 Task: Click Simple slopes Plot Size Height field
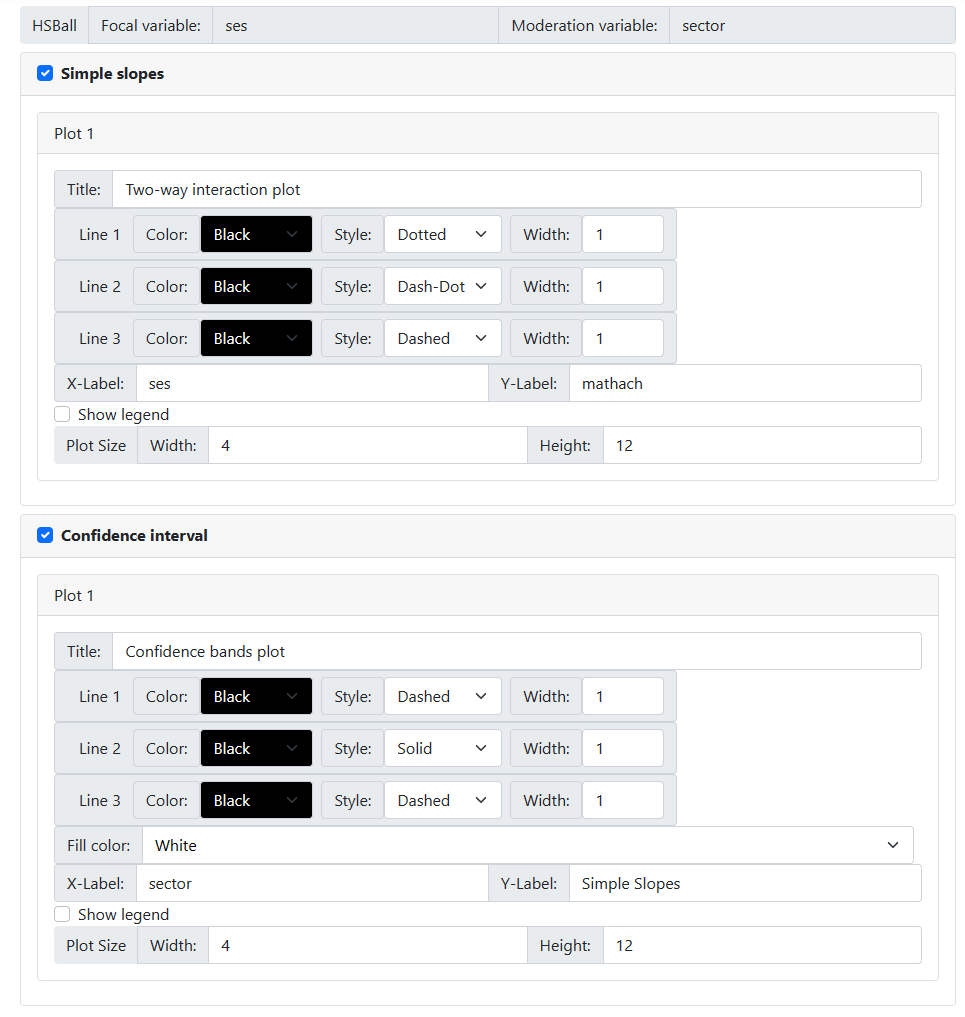pyautogui.click(x=761, y=446)
